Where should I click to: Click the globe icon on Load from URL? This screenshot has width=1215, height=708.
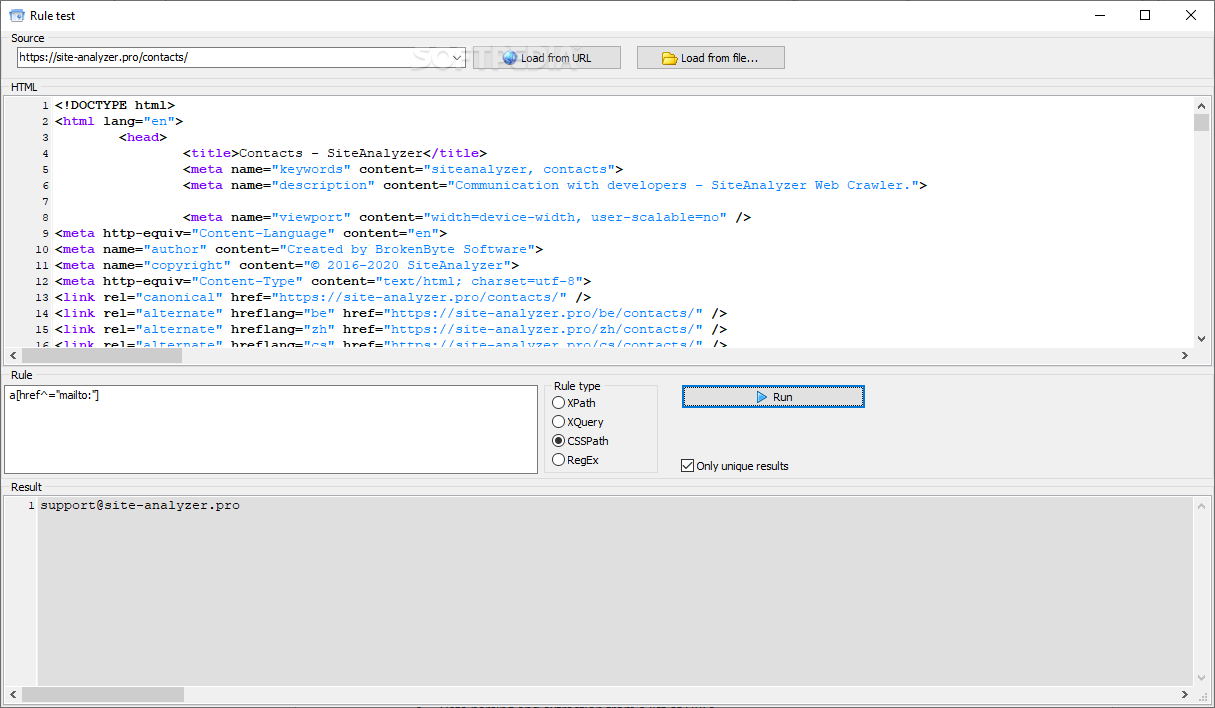click(x=510, y=58)
